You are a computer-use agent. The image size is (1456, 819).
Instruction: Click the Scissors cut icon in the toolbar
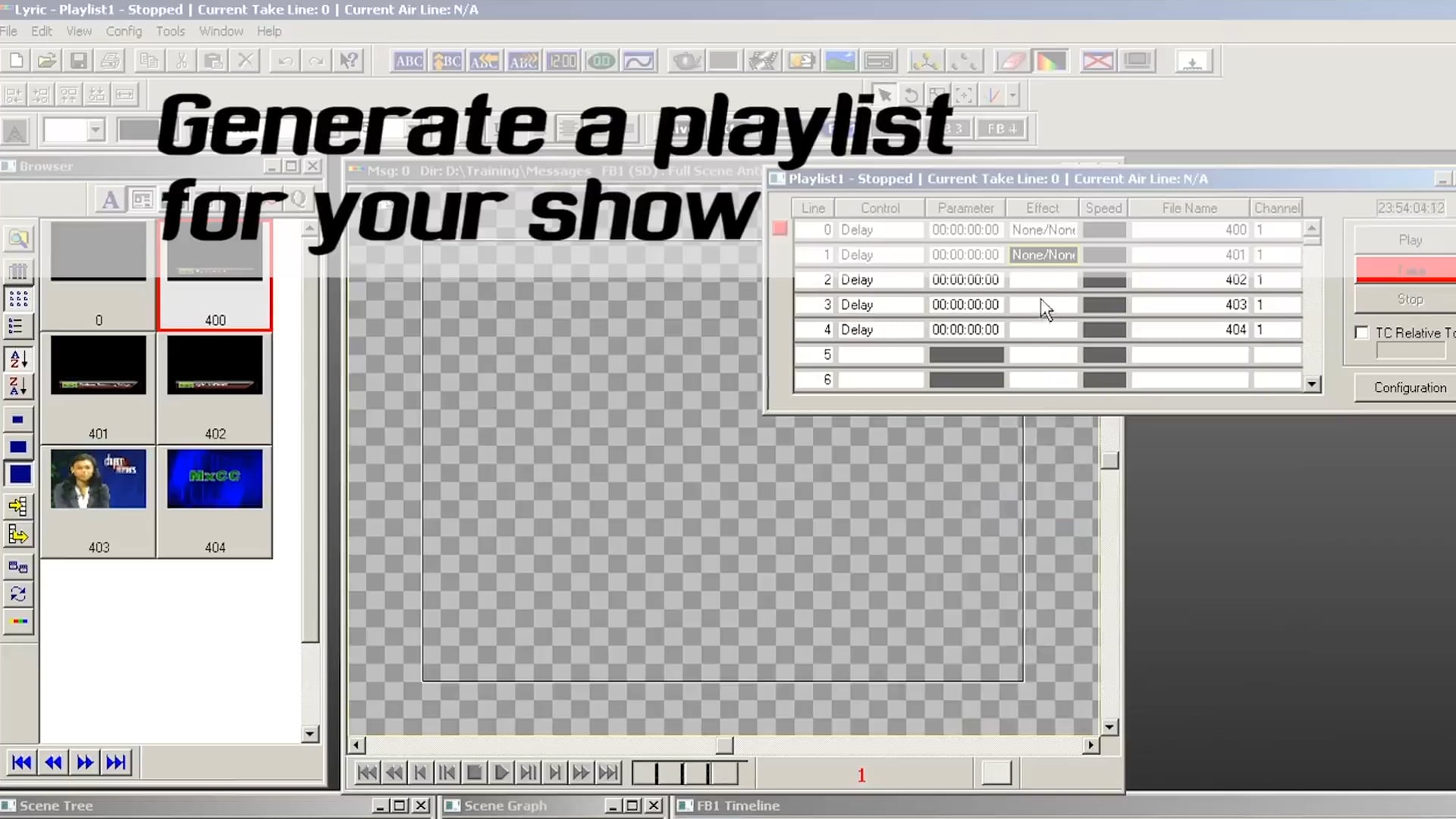[x=181, y=60]
